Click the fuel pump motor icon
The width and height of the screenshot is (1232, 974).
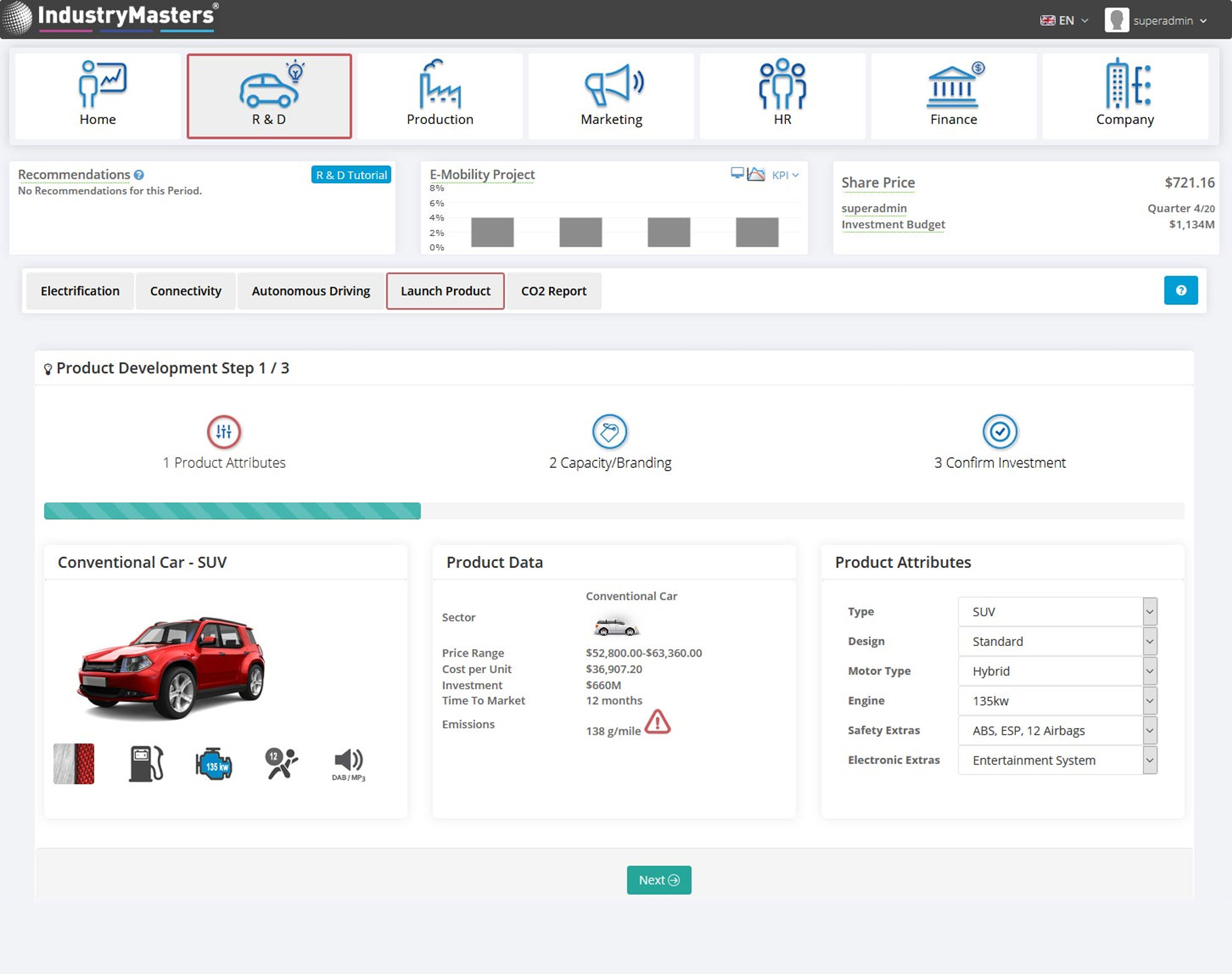coord(146,764)
